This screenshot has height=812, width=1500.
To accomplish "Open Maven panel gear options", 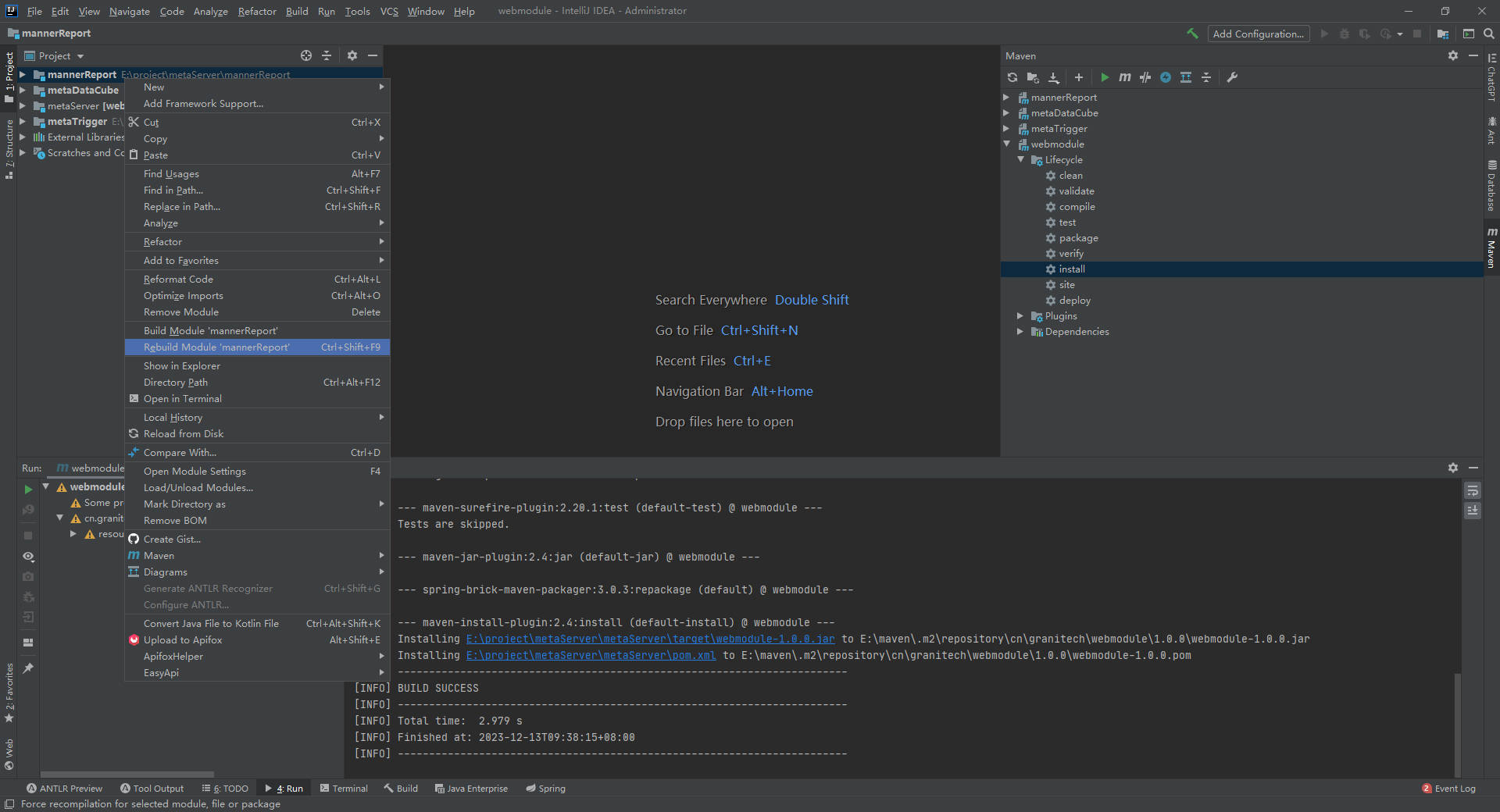I will (x=1453, y=55).
